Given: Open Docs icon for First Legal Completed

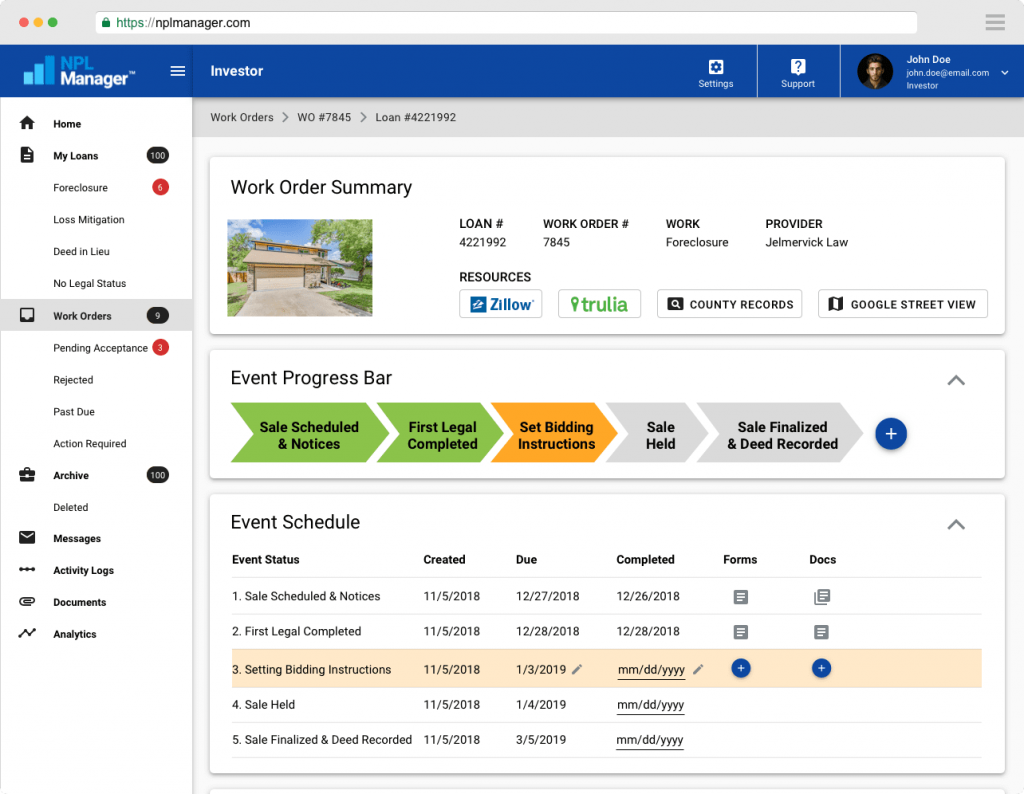Looking at the screenshot, I should (x=821, y=632).
